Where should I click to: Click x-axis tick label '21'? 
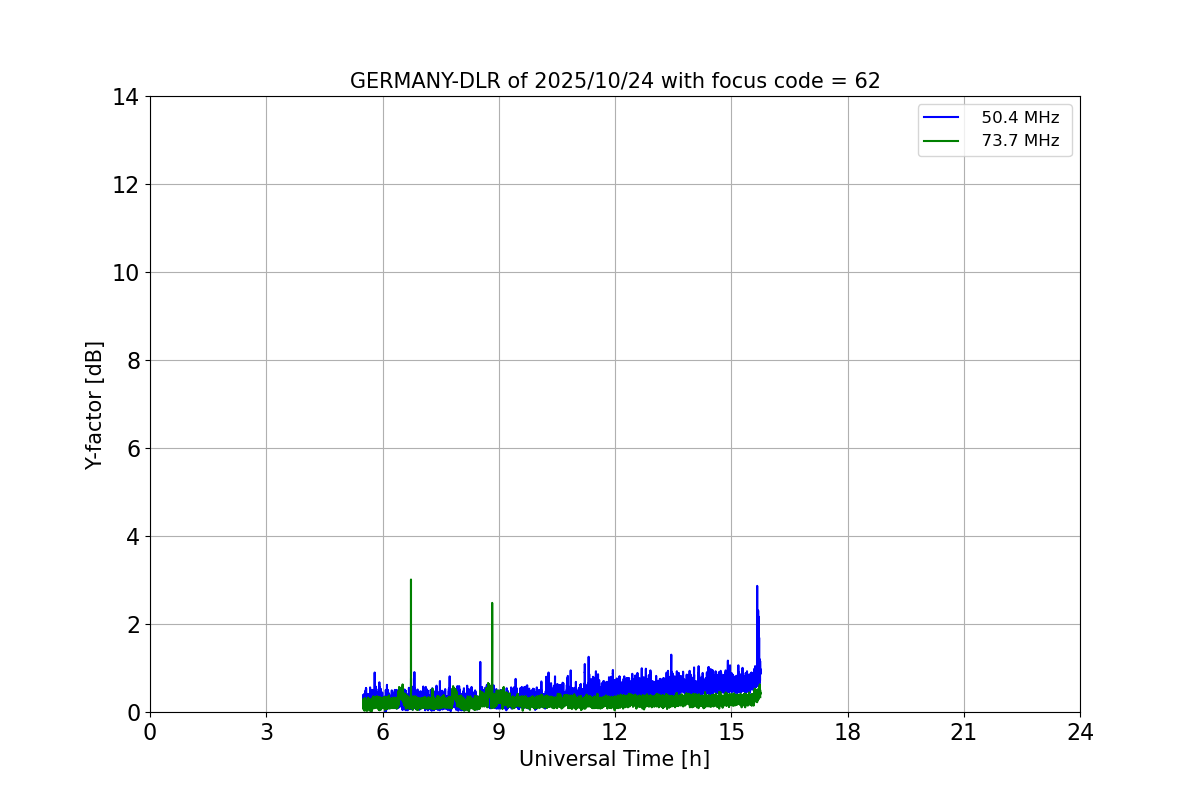(964, 733)
